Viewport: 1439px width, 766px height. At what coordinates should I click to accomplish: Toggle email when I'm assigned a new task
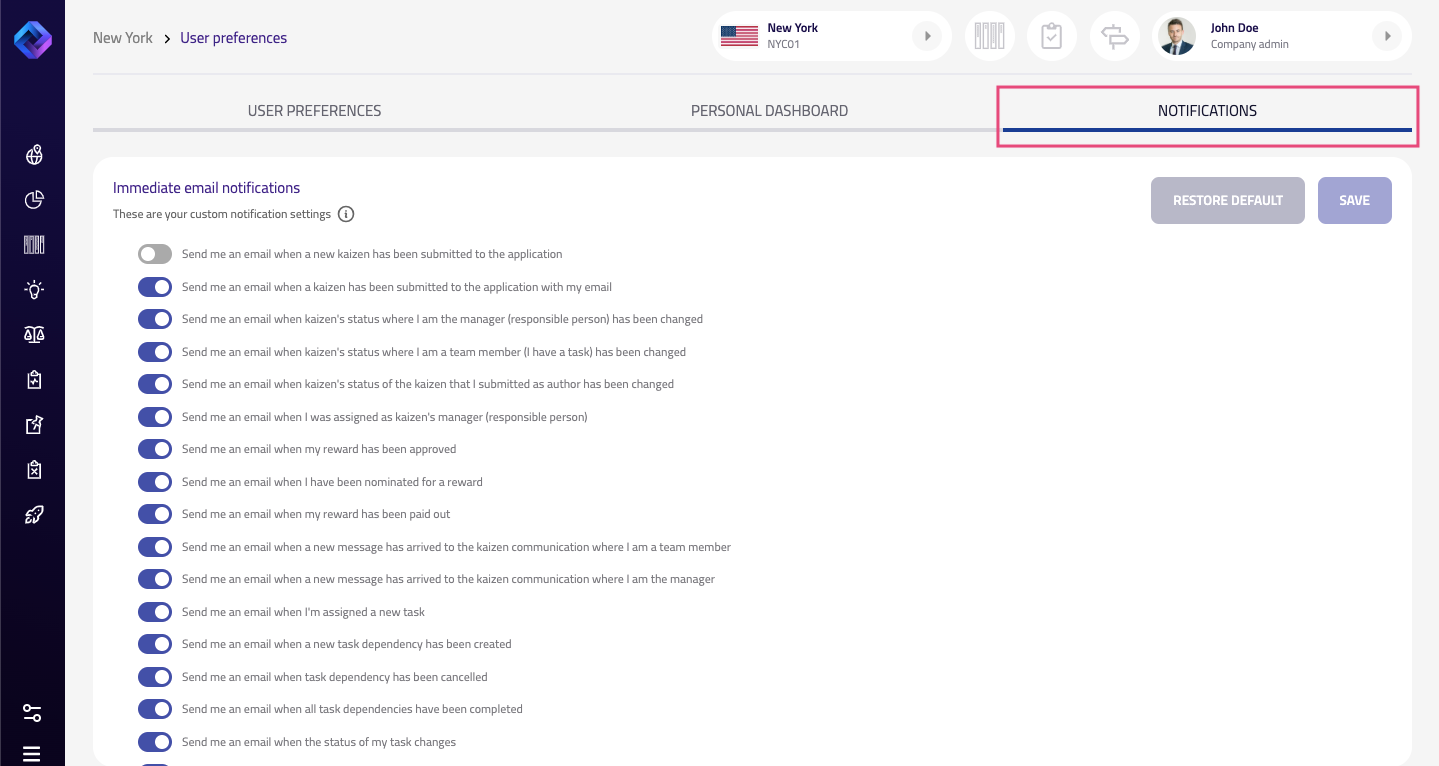155,612
